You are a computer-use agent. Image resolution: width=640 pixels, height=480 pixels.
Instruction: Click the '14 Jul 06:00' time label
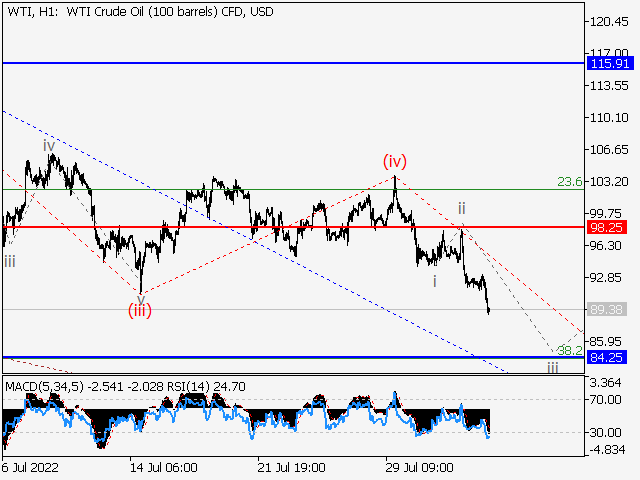tap(164, 467)
